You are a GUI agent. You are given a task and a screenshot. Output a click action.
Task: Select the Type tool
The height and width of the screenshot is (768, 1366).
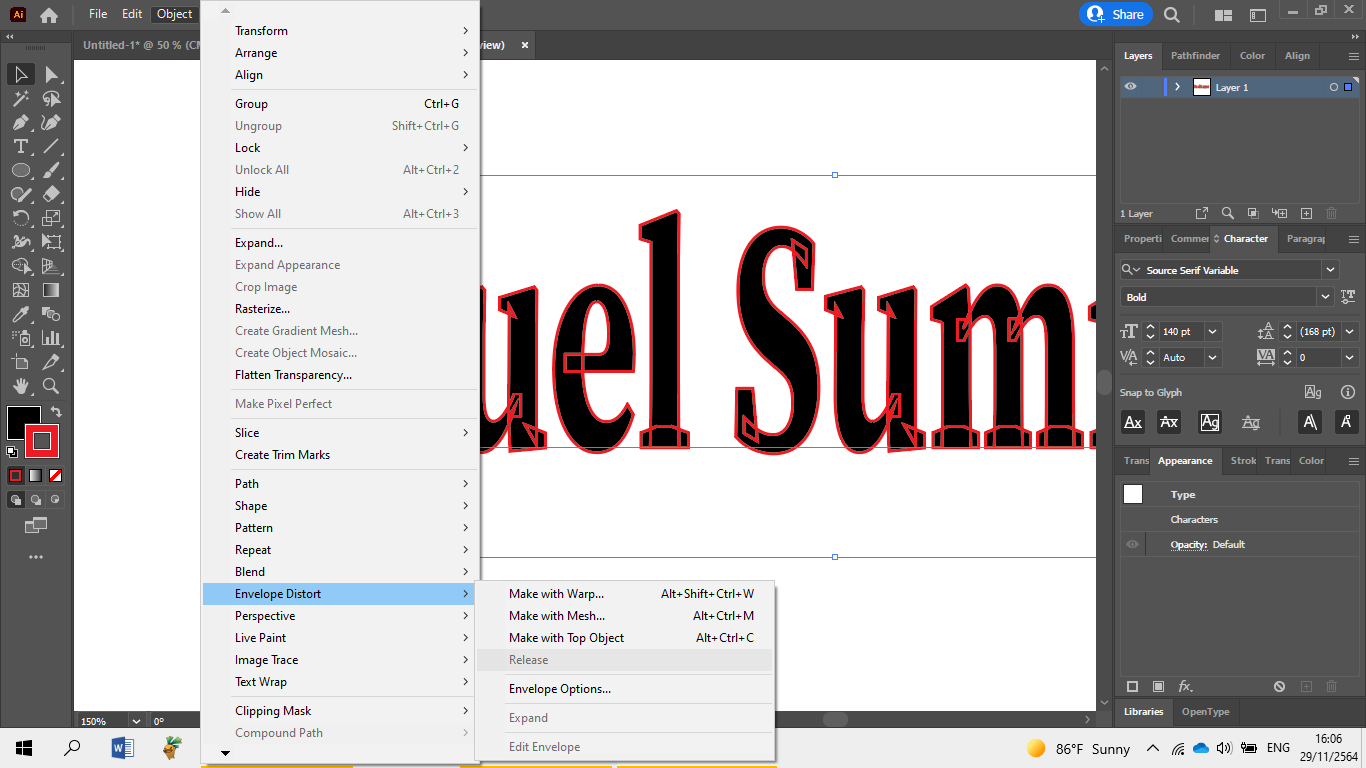[x=20, y=147]
